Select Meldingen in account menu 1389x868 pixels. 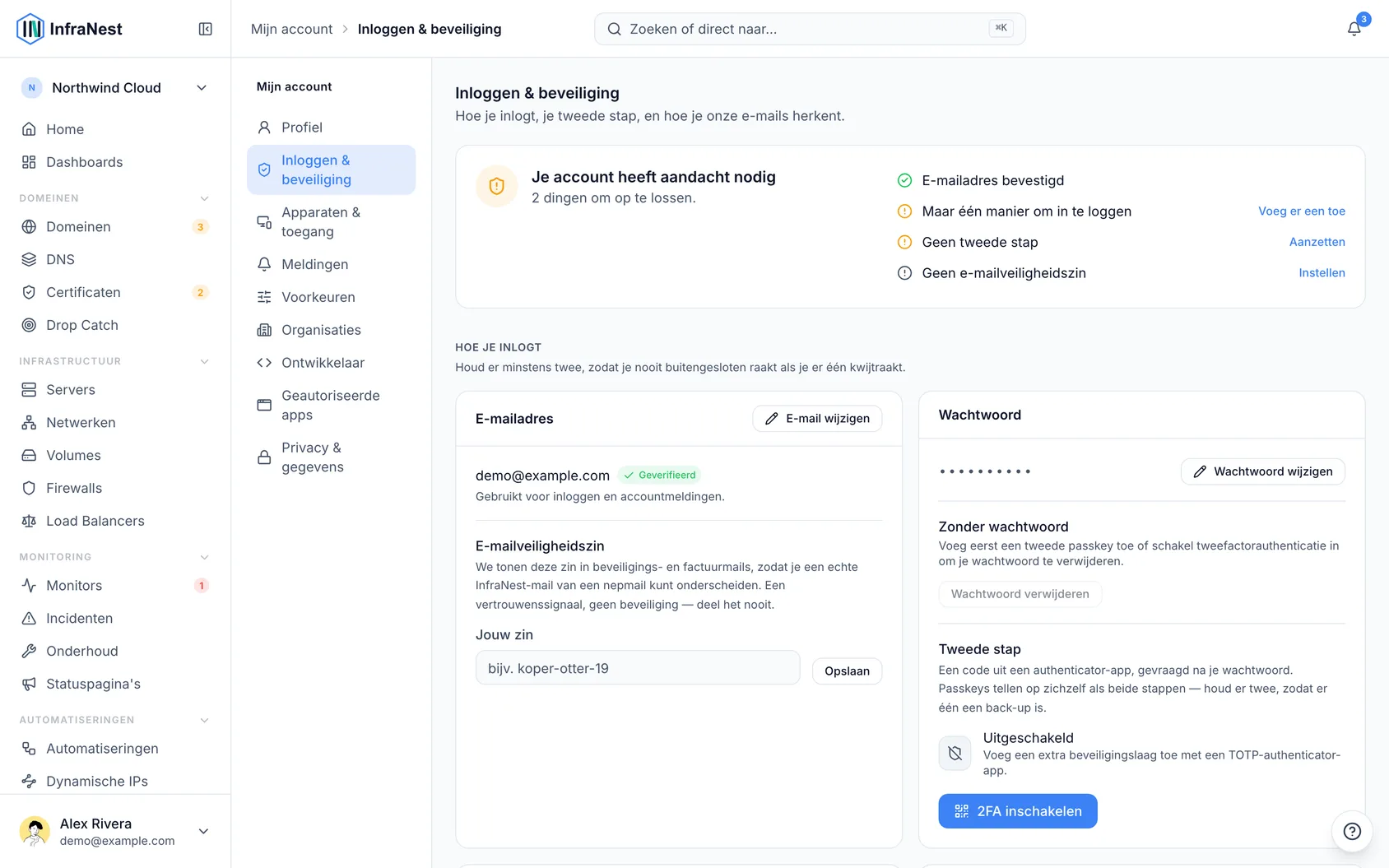[x=332, y=264]
